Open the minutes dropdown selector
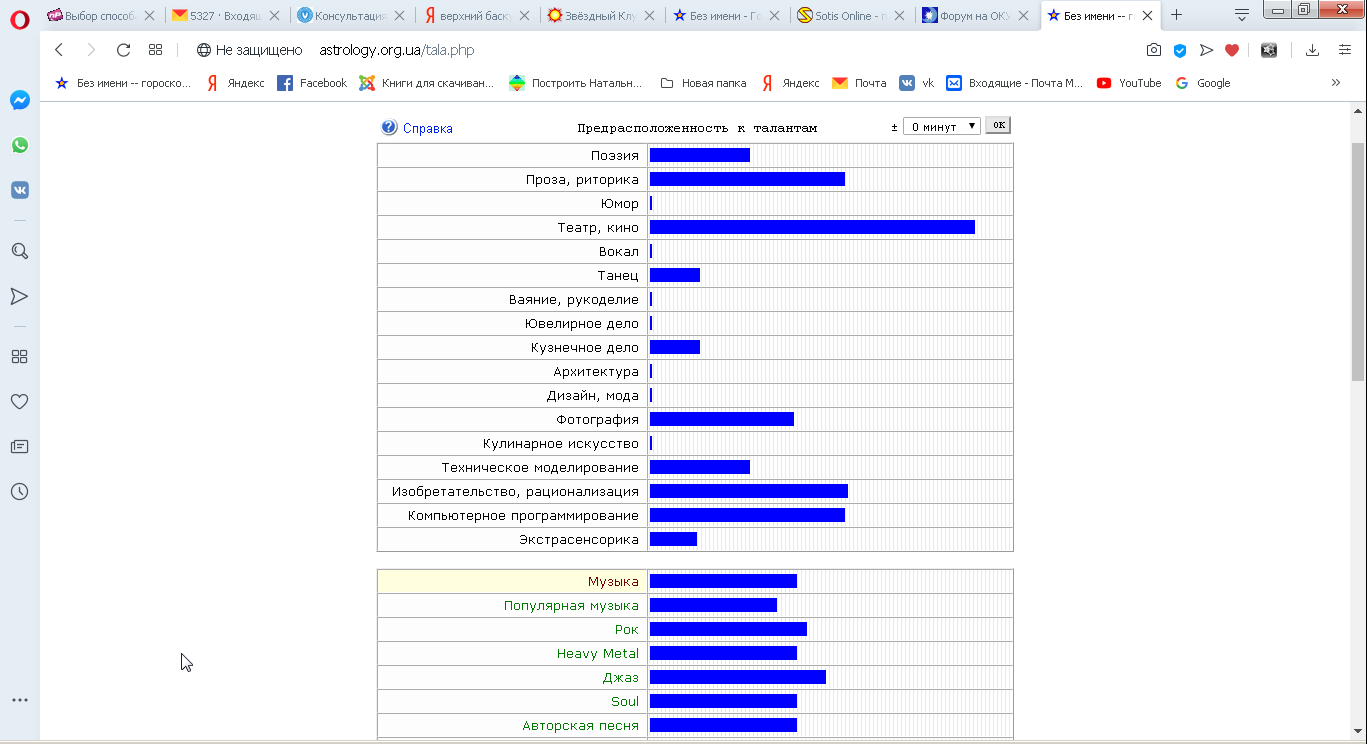Image resolution: width=1367 pixels, height=744 pixels. point(942,127)
